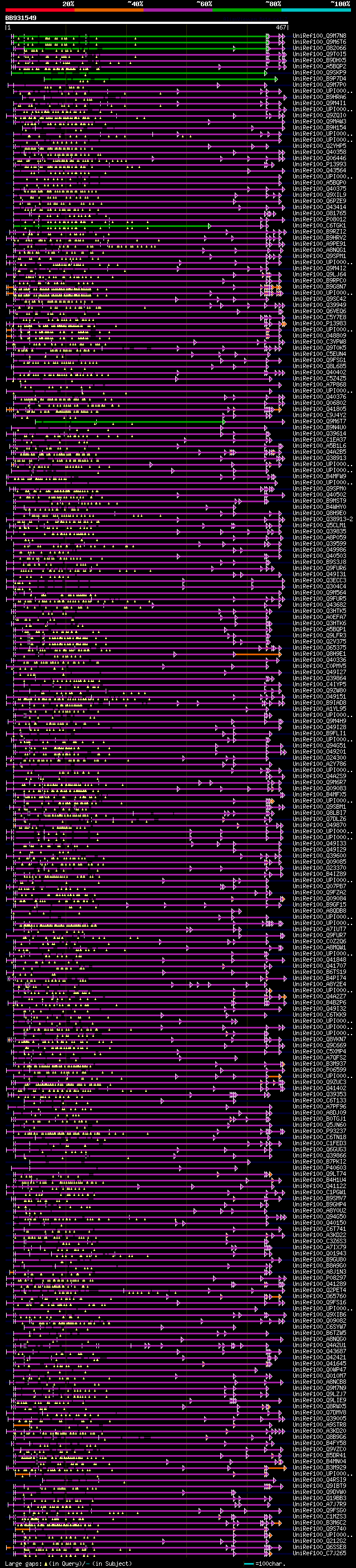
Task: Click the green alignment bar for UniRef100_Q9M6T7
Action: [130, 421]
